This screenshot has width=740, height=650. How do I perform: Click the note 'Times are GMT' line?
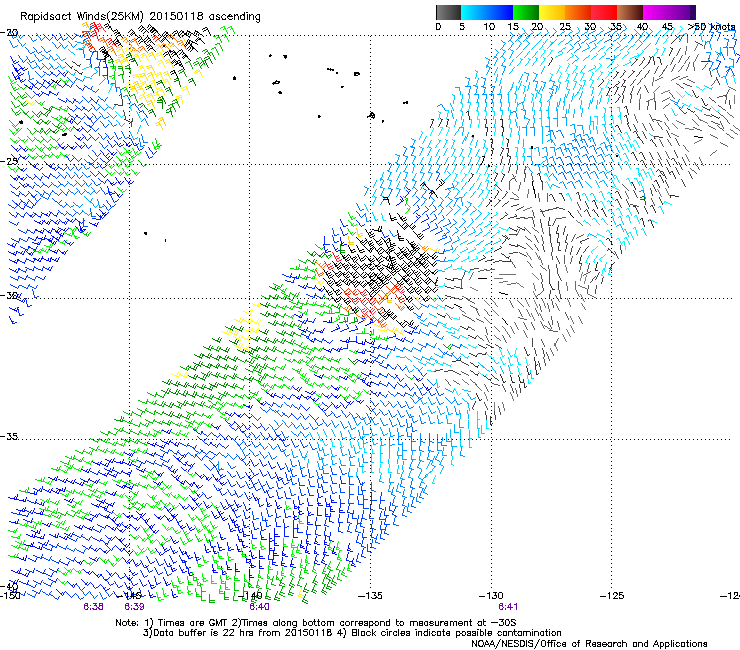point(316,623)
